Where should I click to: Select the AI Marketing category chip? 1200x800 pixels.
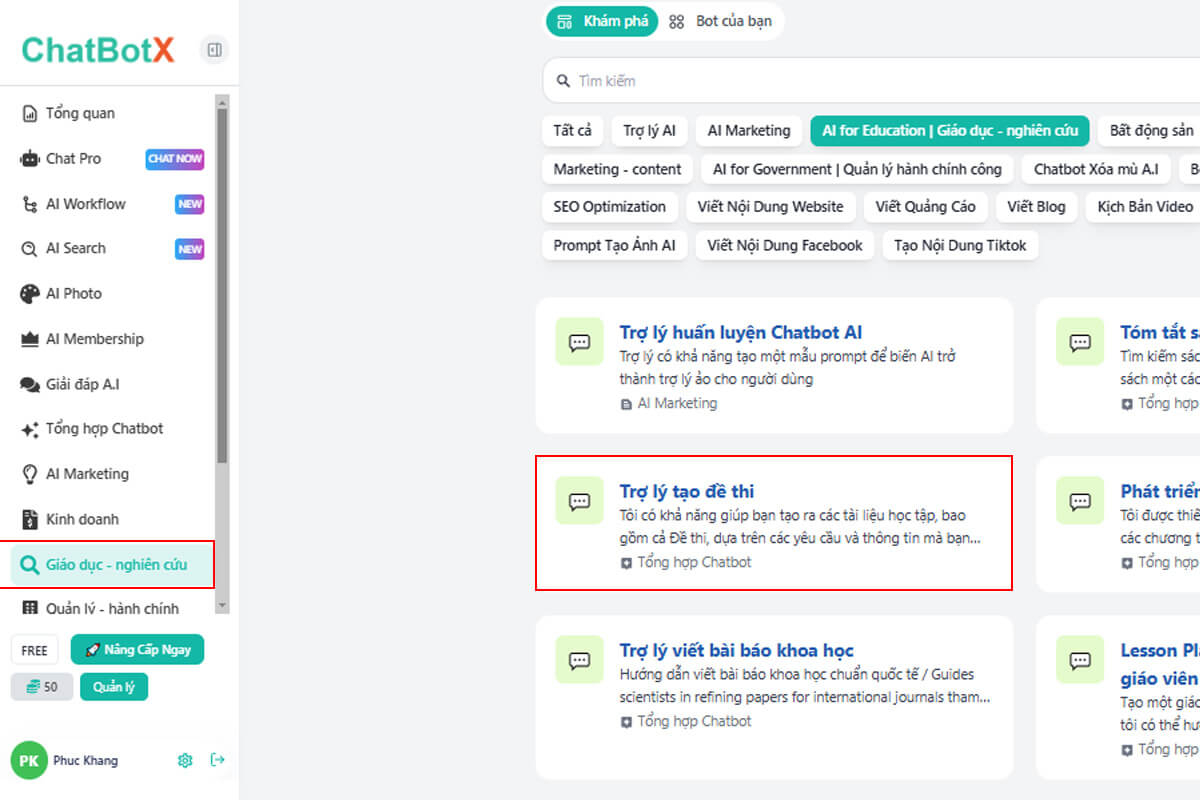pos(748,131)
